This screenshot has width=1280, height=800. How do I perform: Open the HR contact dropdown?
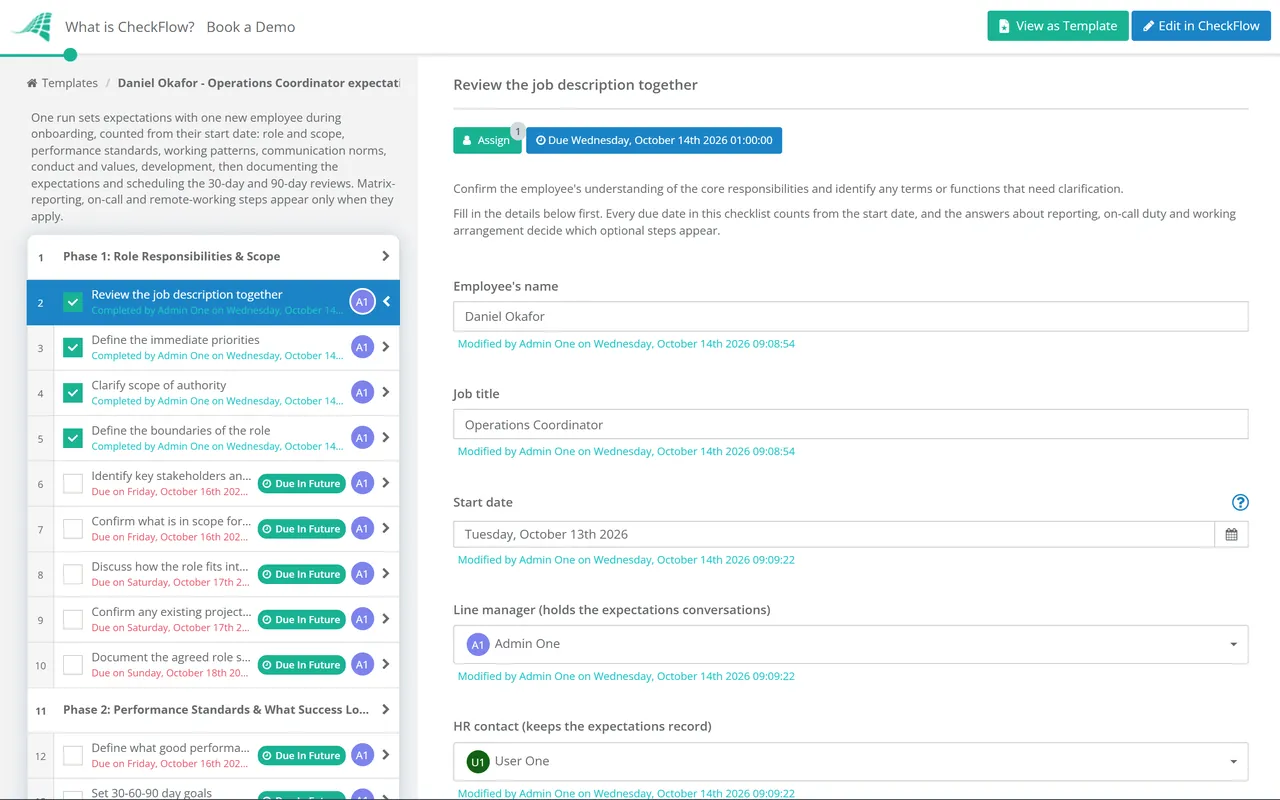pos(850,761)
